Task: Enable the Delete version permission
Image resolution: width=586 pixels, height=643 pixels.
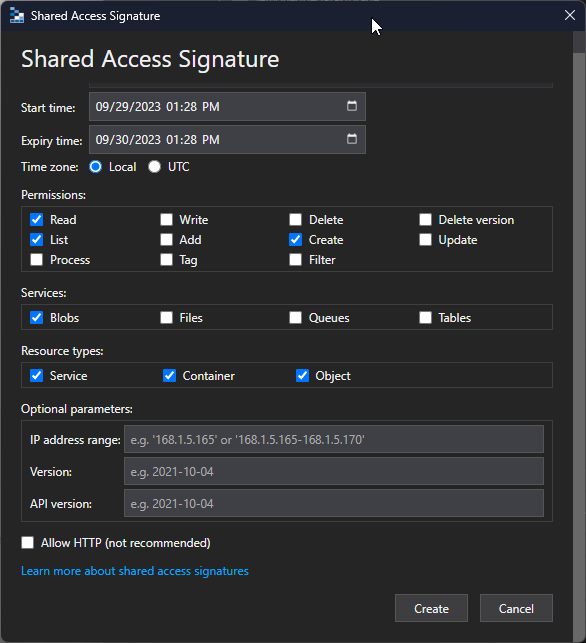Action: pos(425,219)
